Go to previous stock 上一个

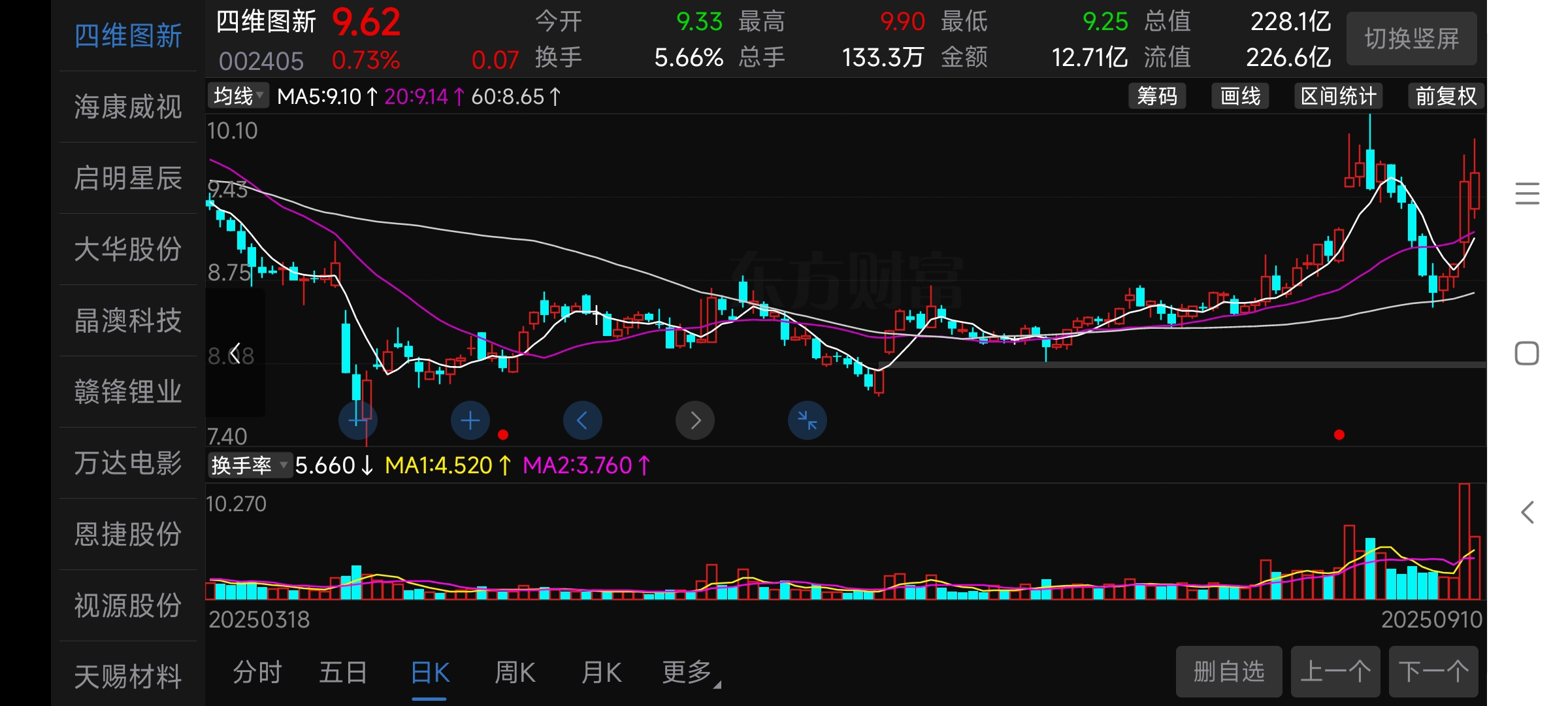pyautogui.click(x=1335, y=671)
